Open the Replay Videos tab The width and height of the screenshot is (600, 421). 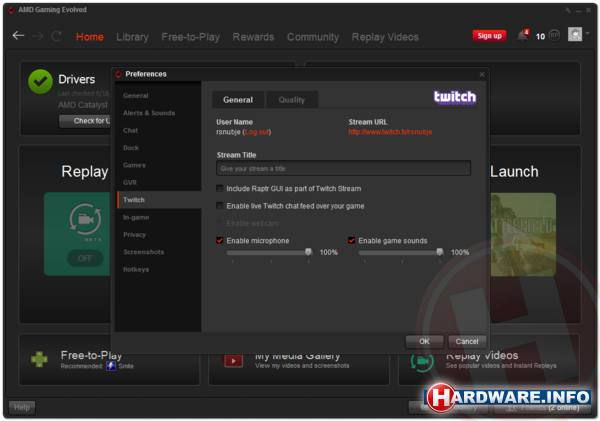tap(385, 37)
